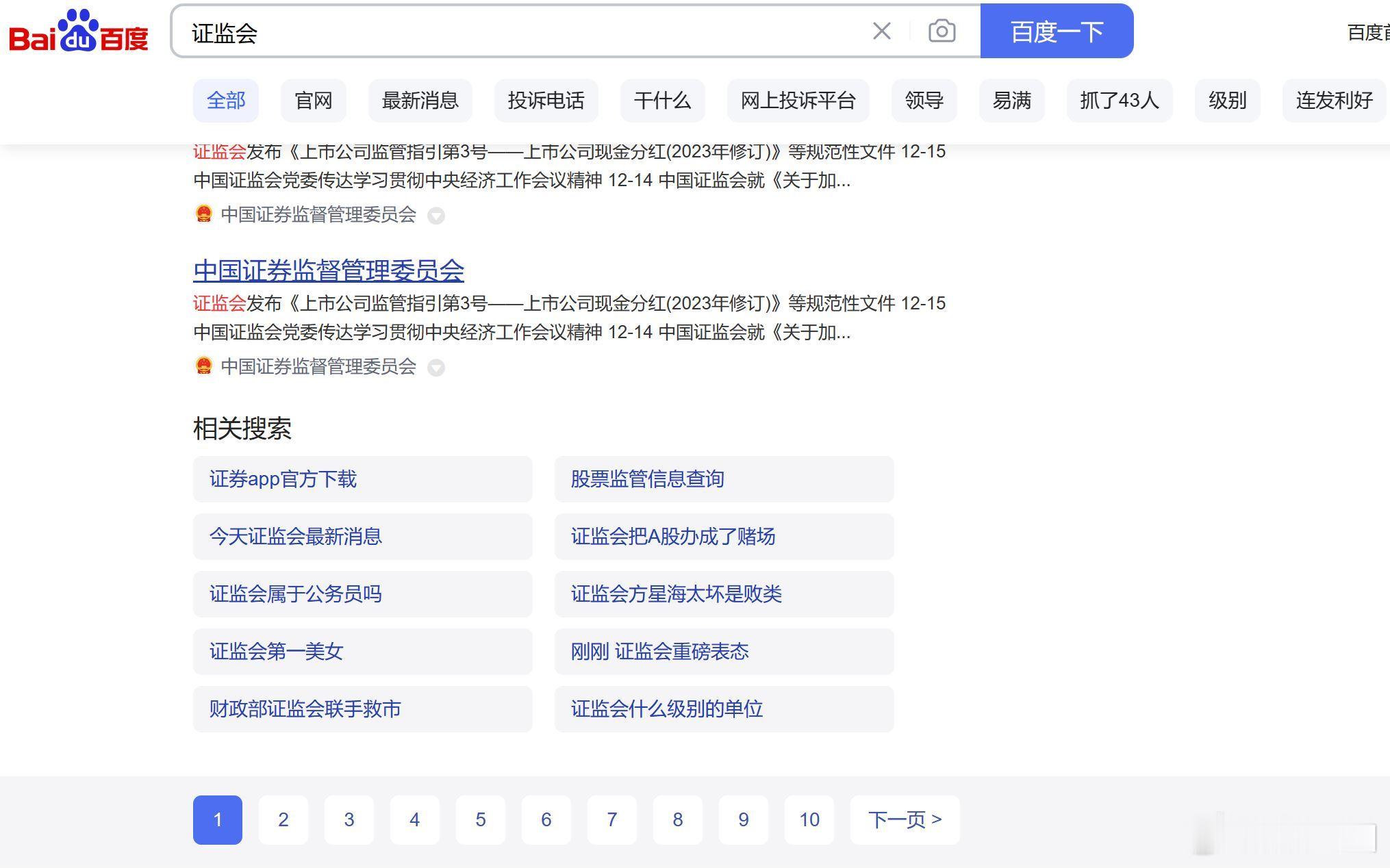Image resolution: width=1390 pixels, height=868 pixels.
Task: Click first result source name 中国证券监督管理委员会
Action: coord(318,214)
